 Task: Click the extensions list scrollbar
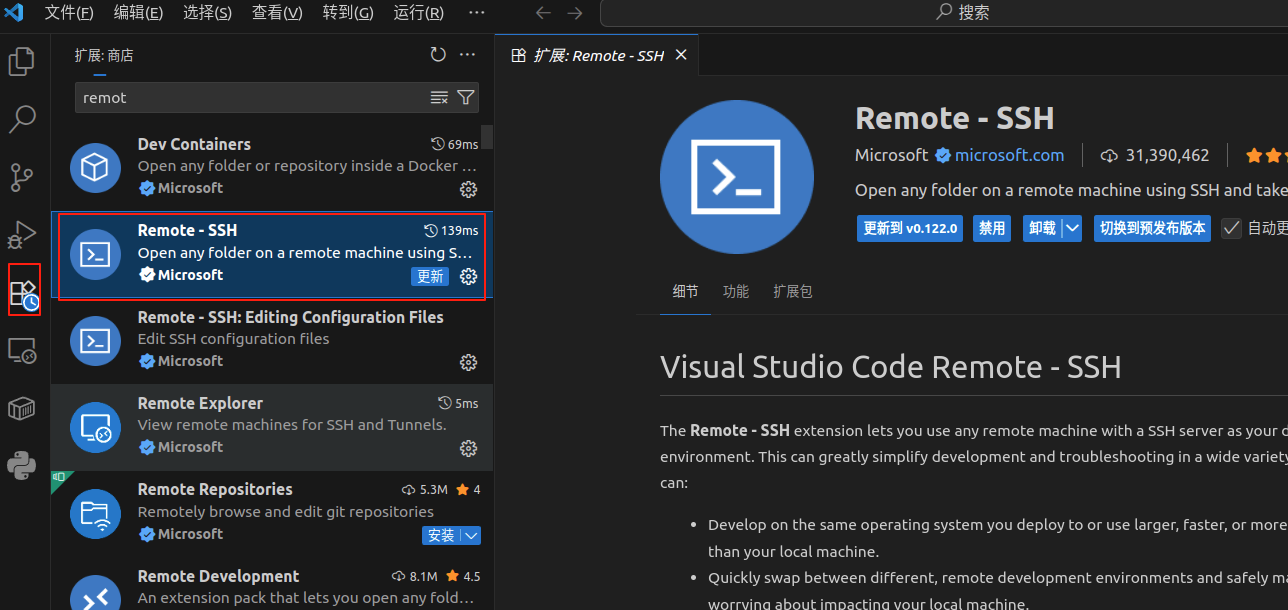pos(487,135)
